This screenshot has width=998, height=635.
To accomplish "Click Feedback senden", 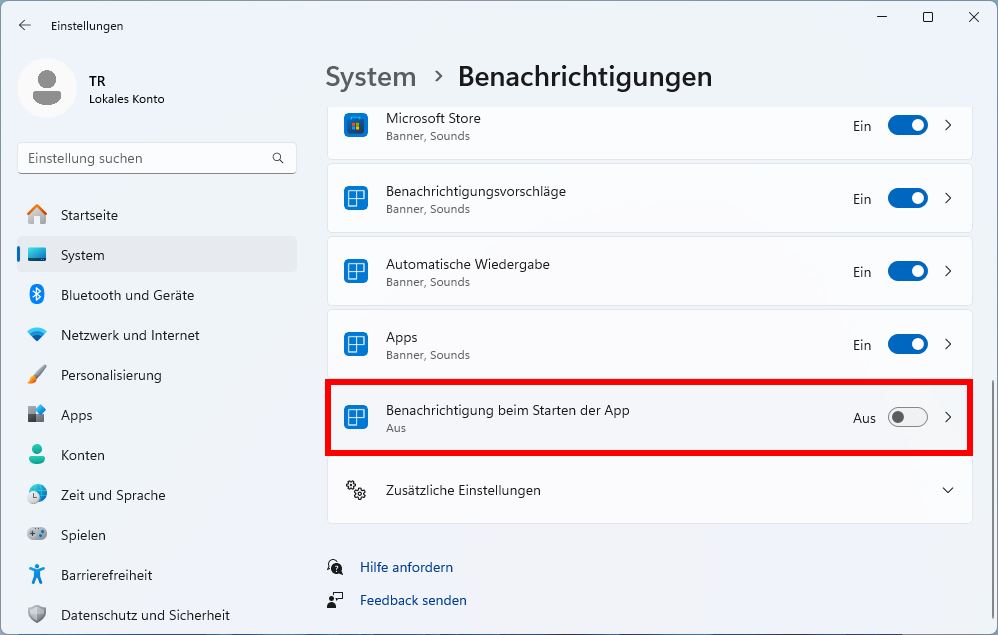I will [412, 600].
